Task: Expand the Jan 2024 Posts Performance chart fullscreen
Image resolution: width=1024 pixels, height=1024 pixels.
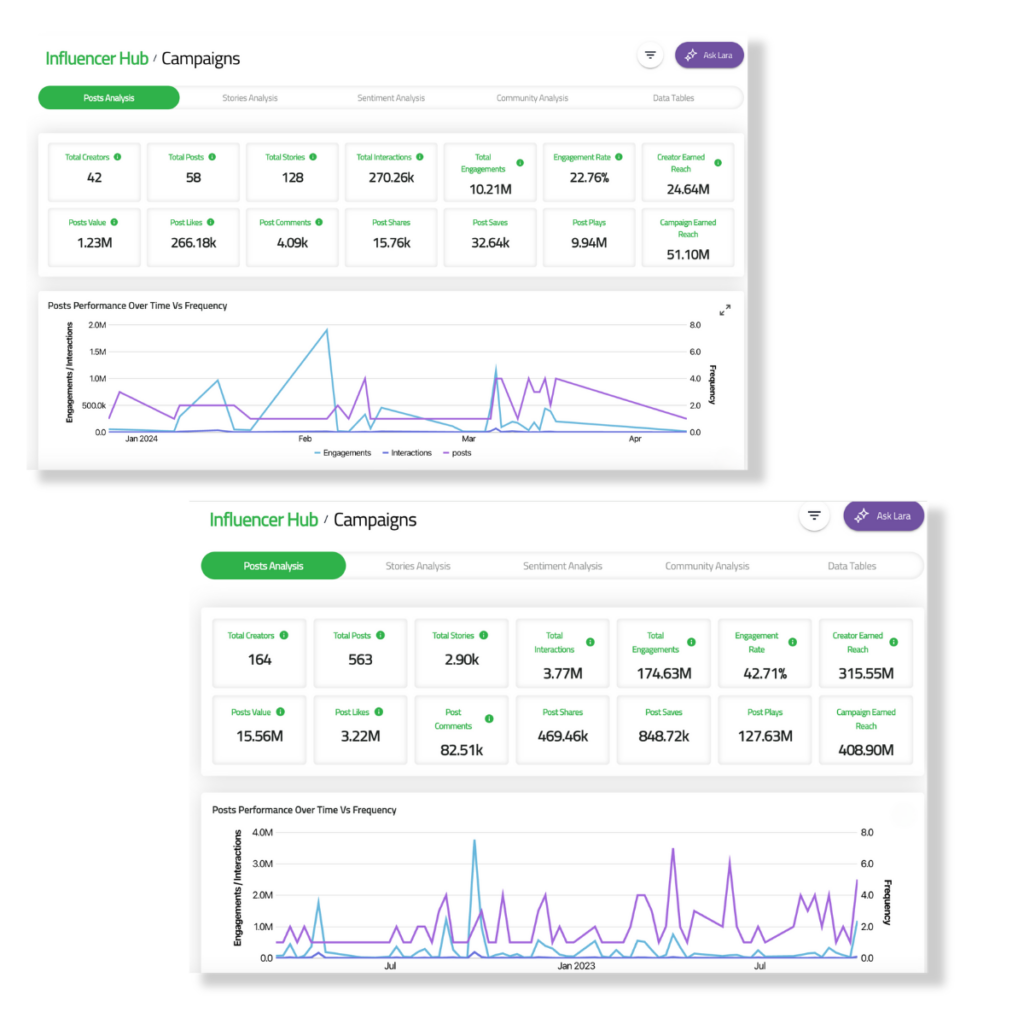Action: [725, 310]
